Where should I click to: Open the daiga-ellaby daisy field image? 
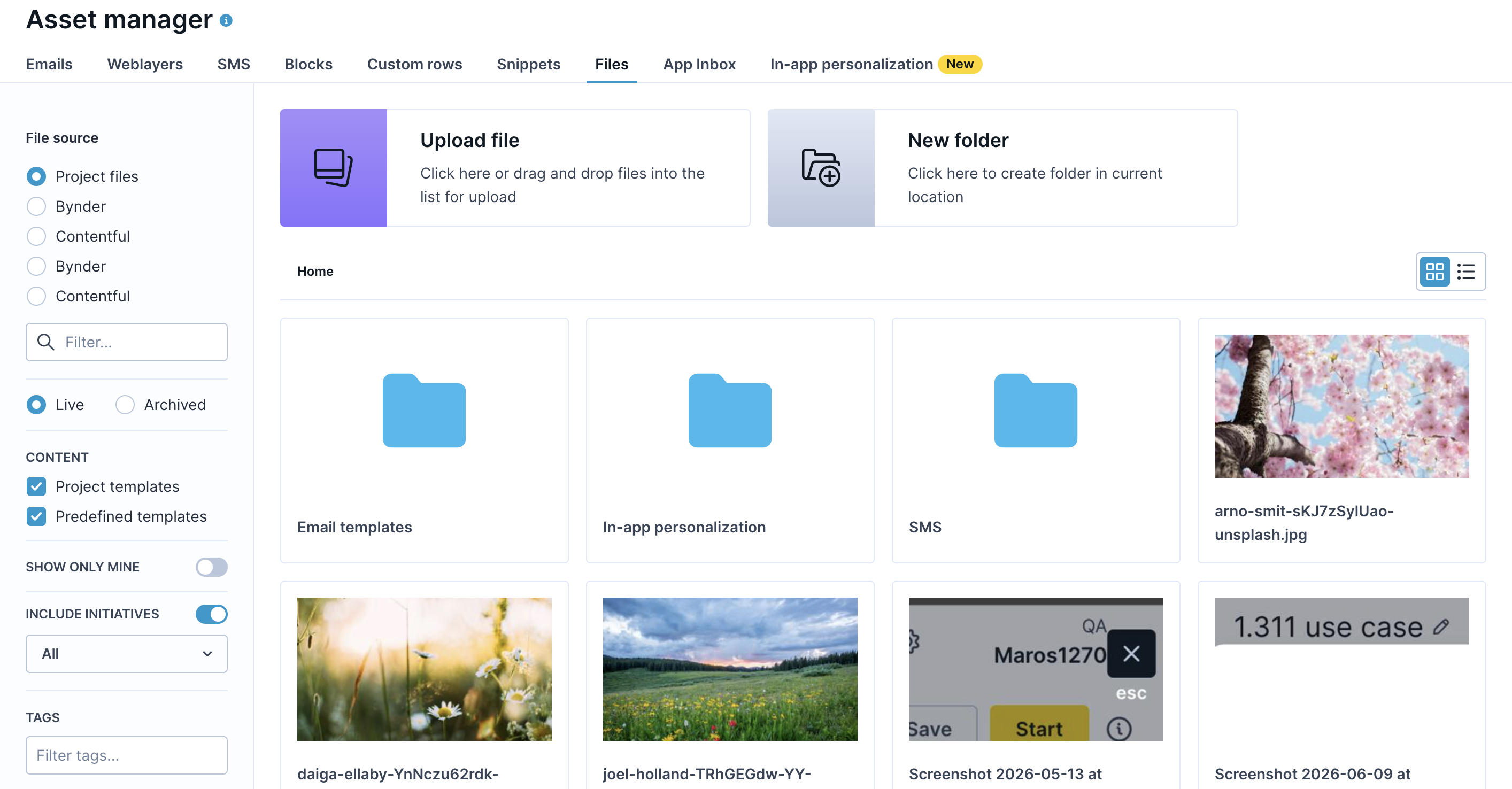tap(425, 669)
